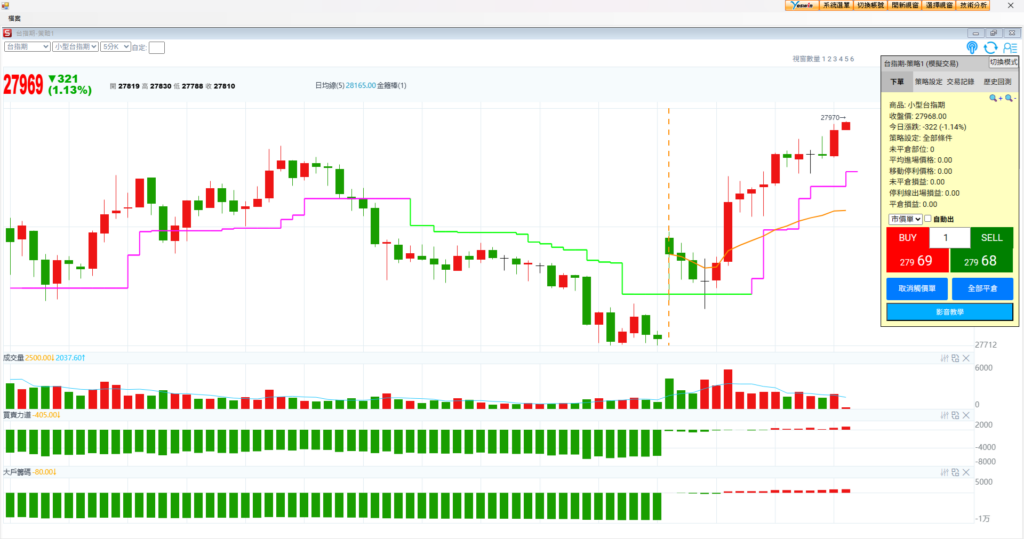
Task: Open settings icon for 買賣力道 panel
Action: 945,414
